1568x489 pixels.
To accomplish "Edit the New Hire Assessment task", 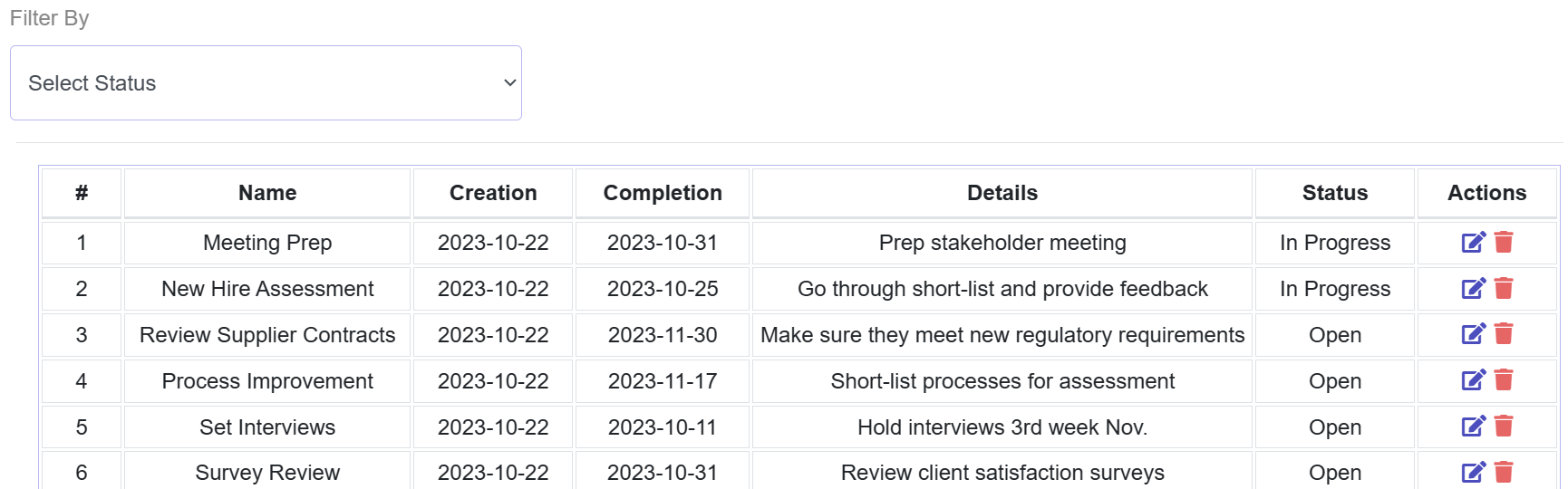I will (1473, 288).
